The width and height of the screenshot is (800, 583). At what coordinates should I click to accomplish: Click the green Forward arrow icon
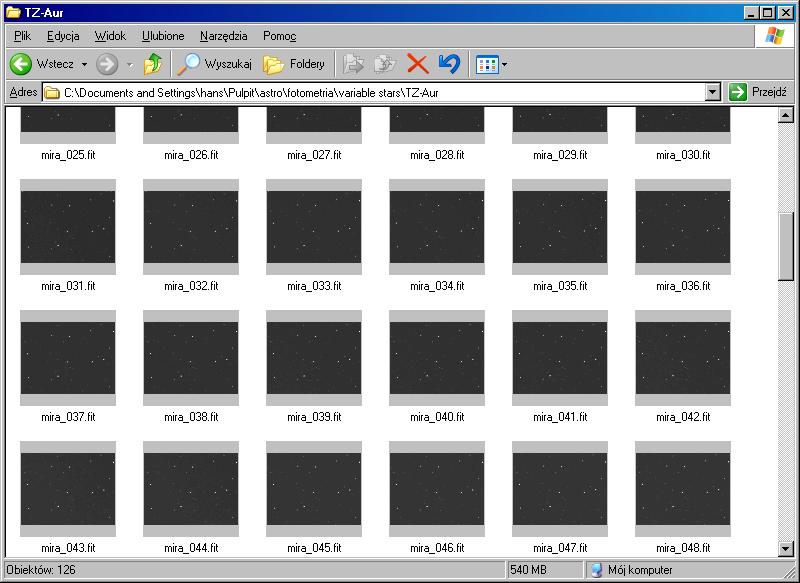pos(107,64)
